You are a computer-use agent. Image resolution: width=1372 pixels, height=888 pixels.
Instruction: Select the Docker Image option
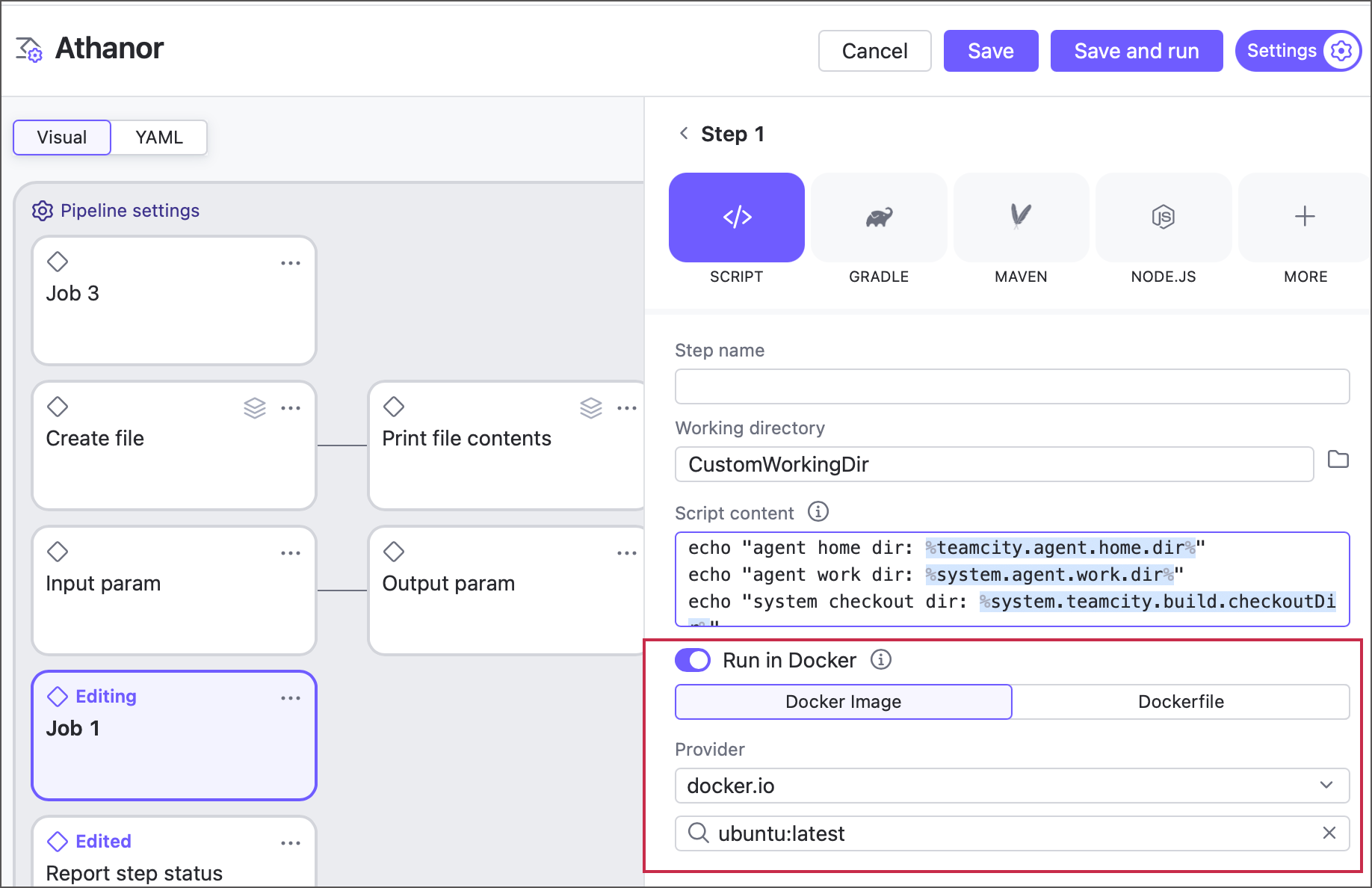(843, 702)
